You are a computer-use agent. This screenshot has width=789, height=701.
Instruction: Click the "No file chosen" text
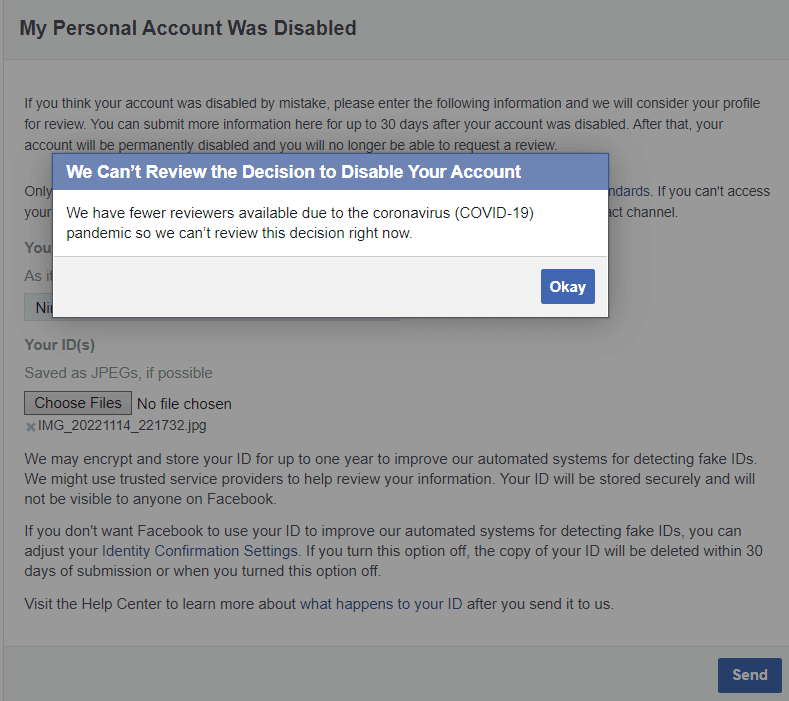coord(184,404)
